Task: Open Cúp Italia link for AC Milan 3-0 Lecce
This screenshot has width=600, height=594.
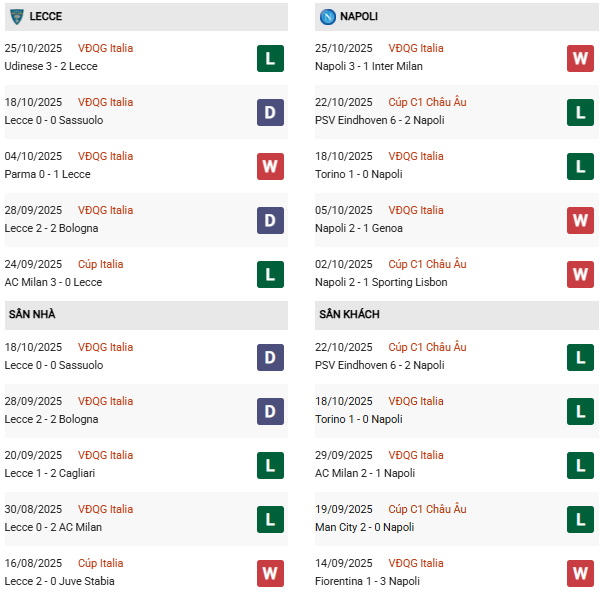Action: click(101, 264)
